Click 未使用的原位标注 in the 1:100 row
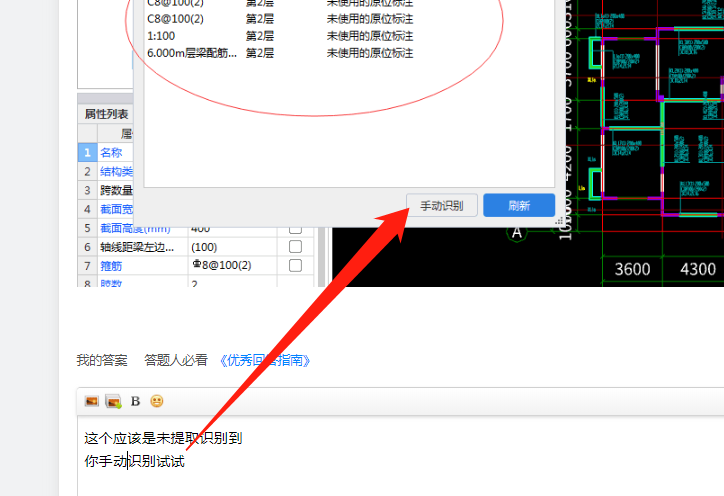 [x=370, y=36]
